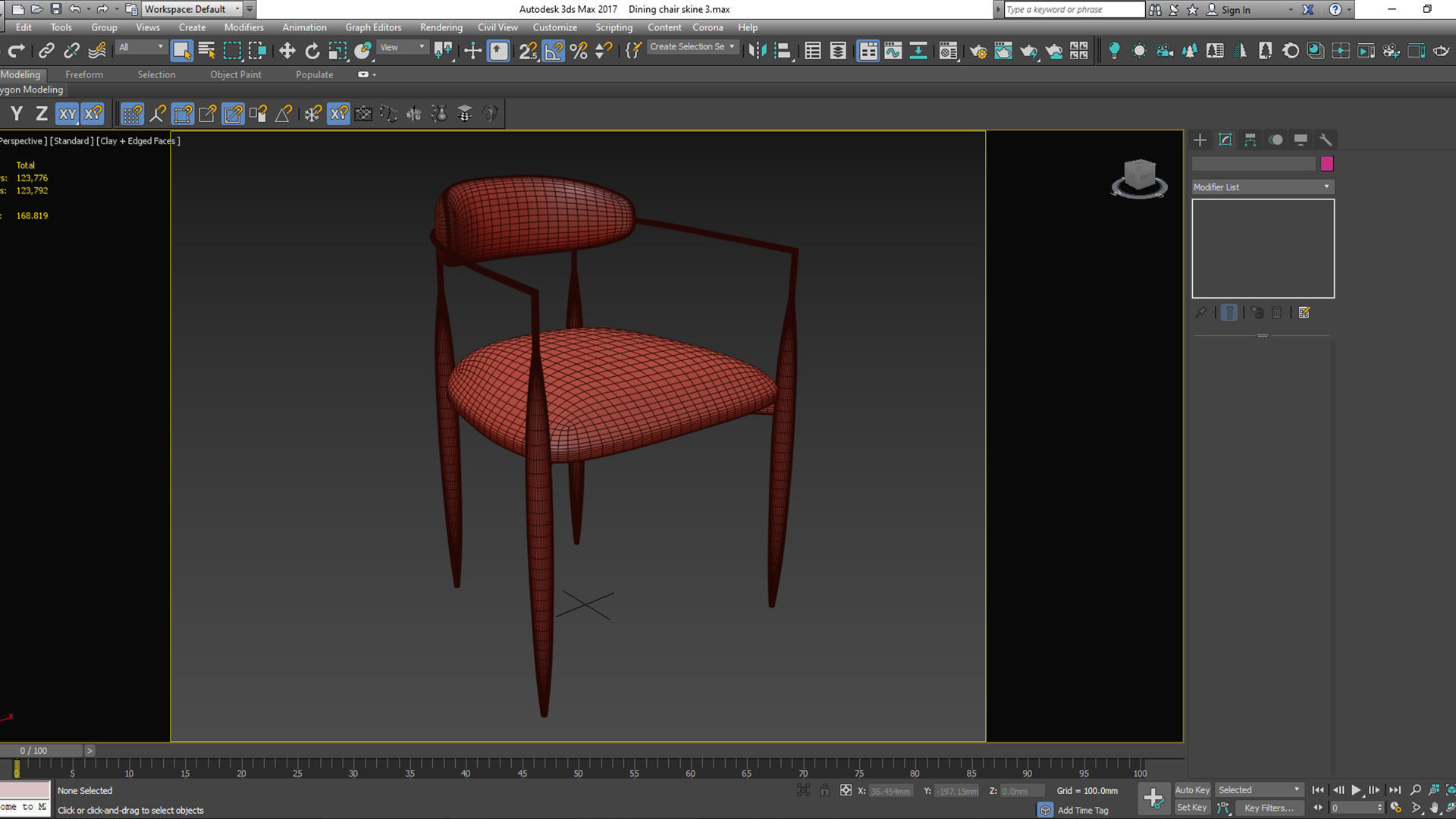This screenshot has width=1456, height=819.
Task: Open the Motion panel tab icon
Action: (1276, 140)
